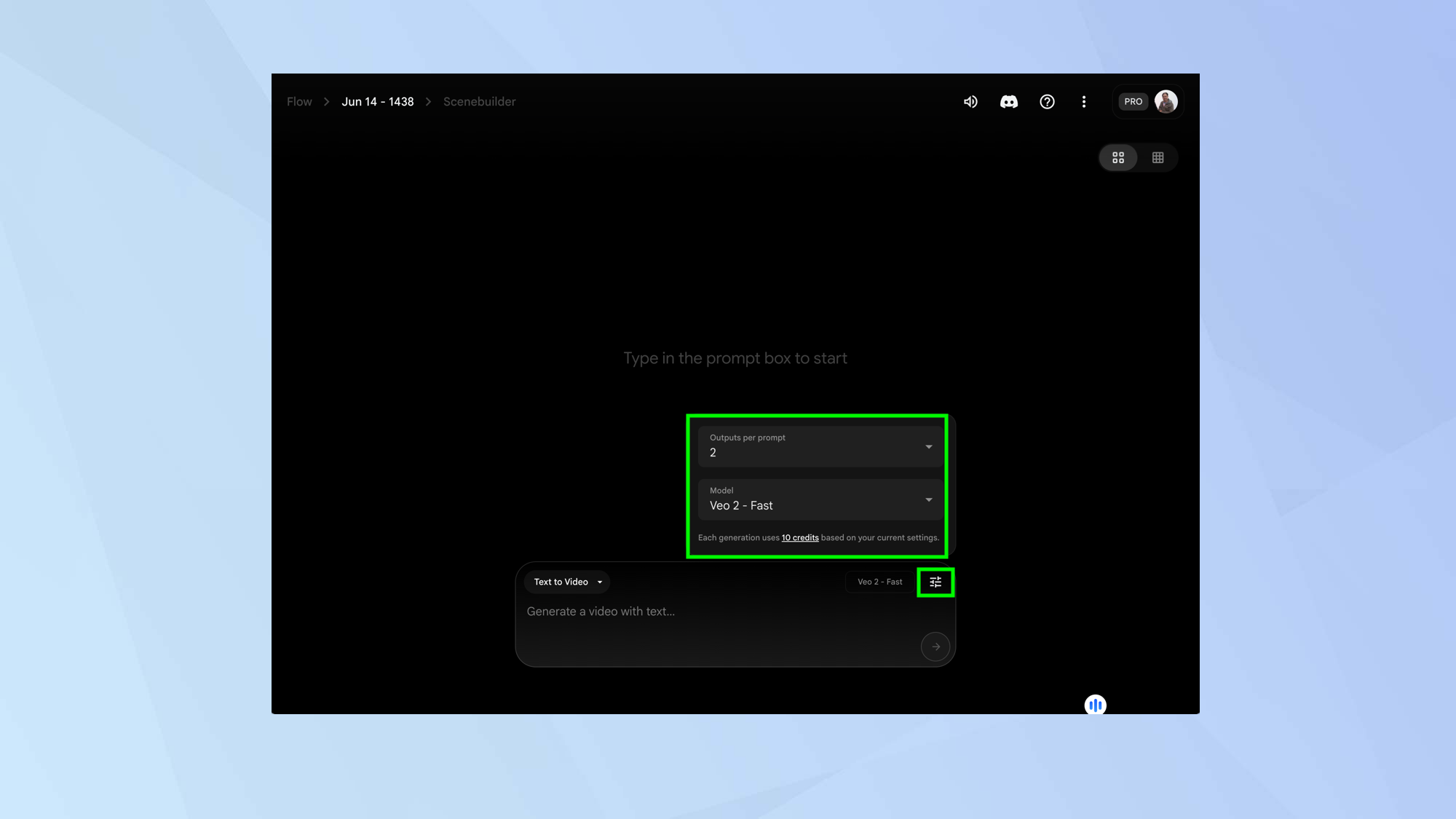Switch to large tile grid view
The height and width of the screenshot is (819, 1456).
click(x=1118, y=158)
